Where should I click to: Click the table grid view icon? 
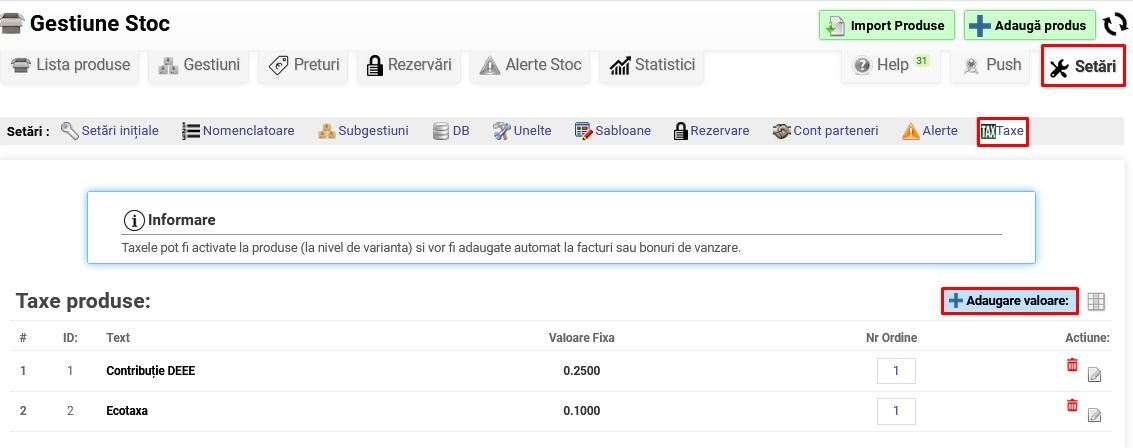click(1096, 301)
